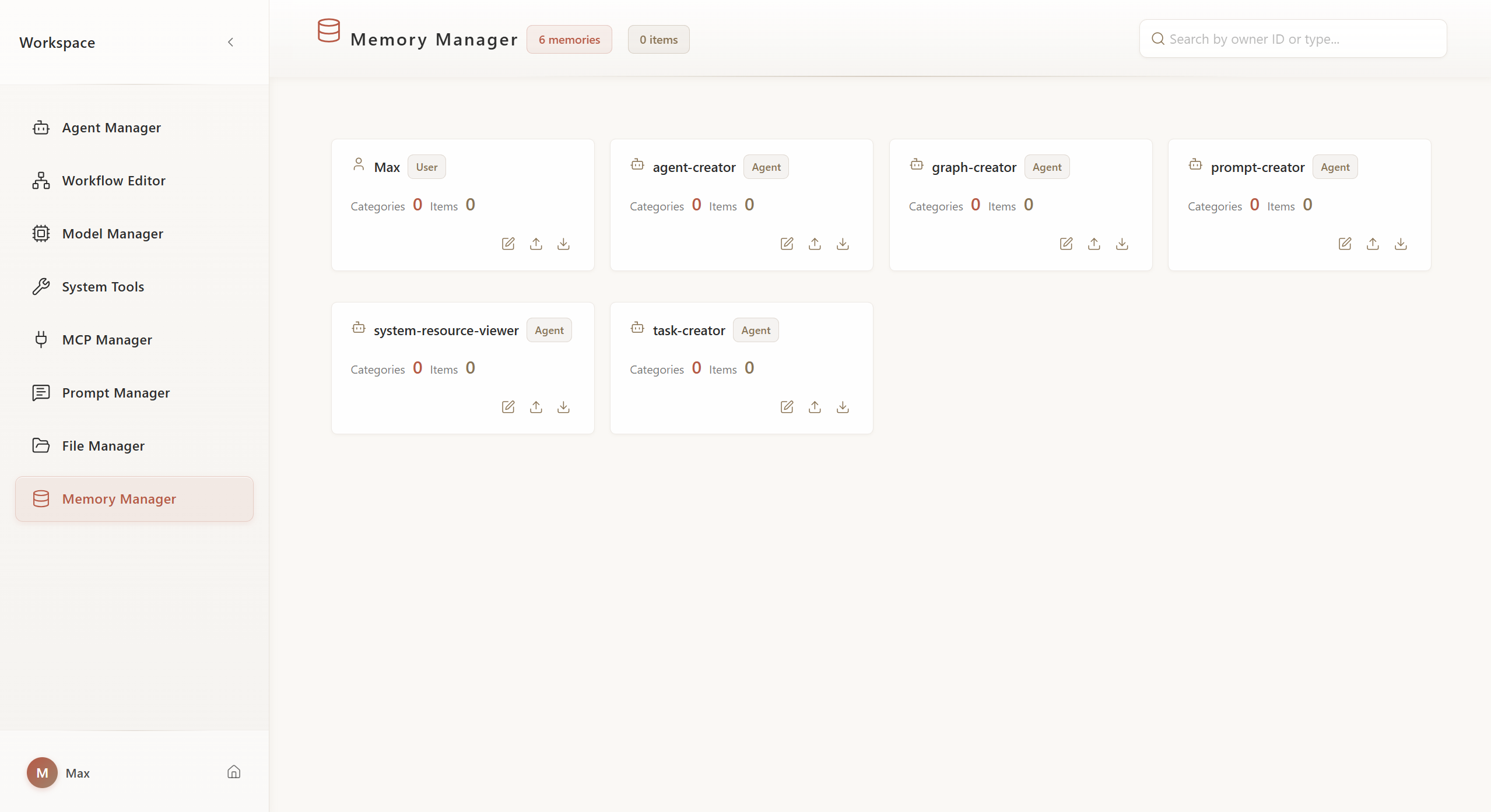Open the Prompt Manager page
The height and width of the screenshot is (812, 1491).
click(x=116, y=392)
